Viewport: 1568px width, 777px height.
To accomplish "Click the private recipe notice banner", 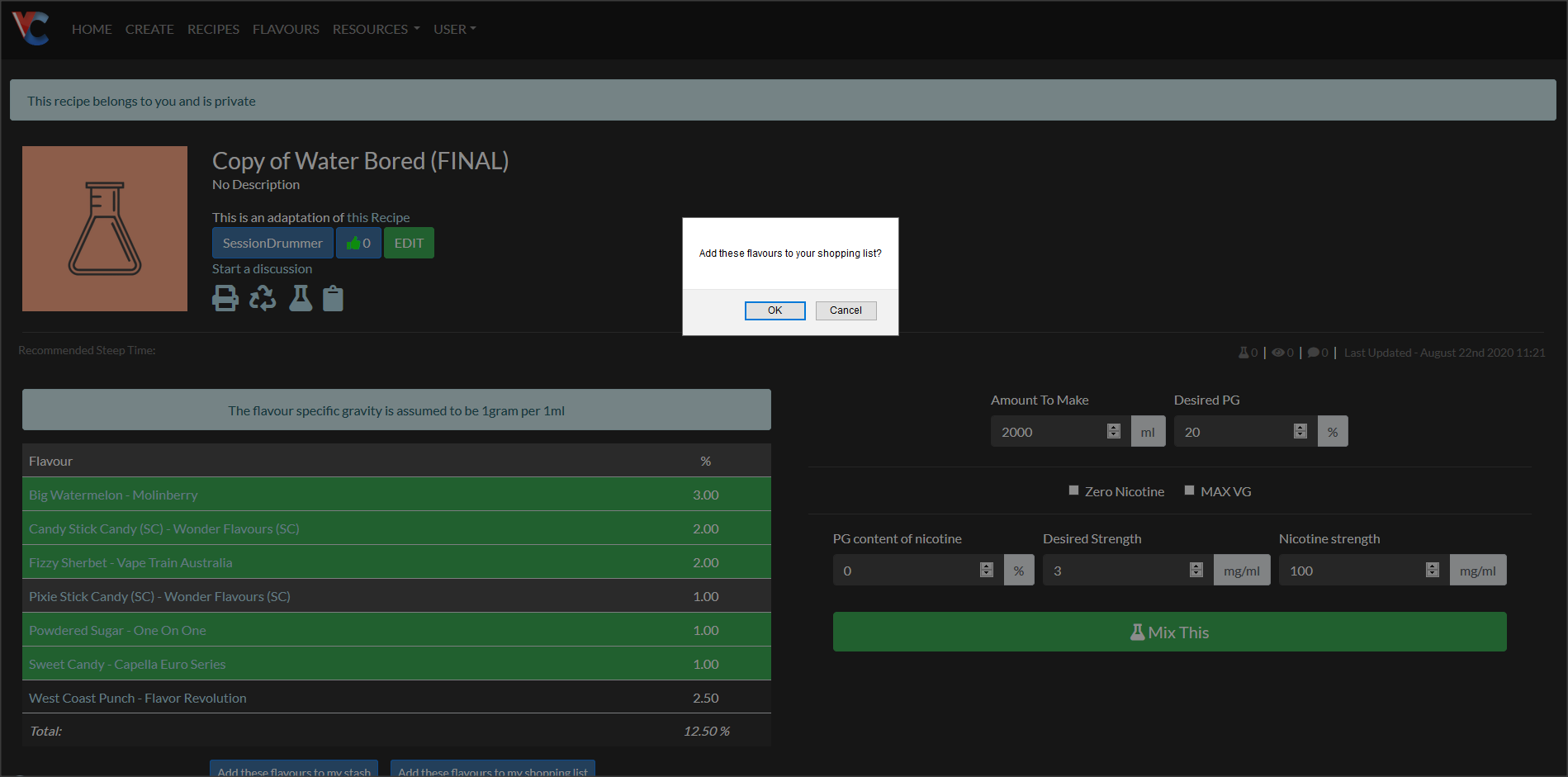I will 783,100.
